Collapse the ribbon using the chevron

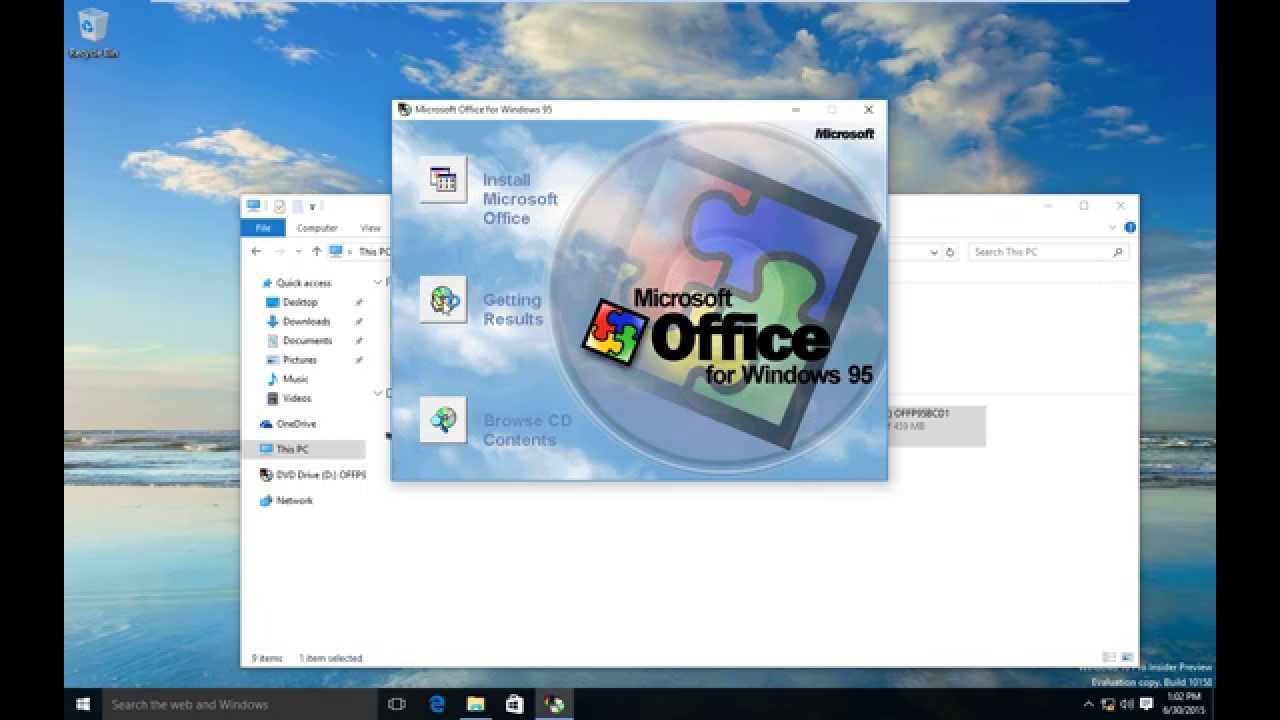[x=1114, y=228]
